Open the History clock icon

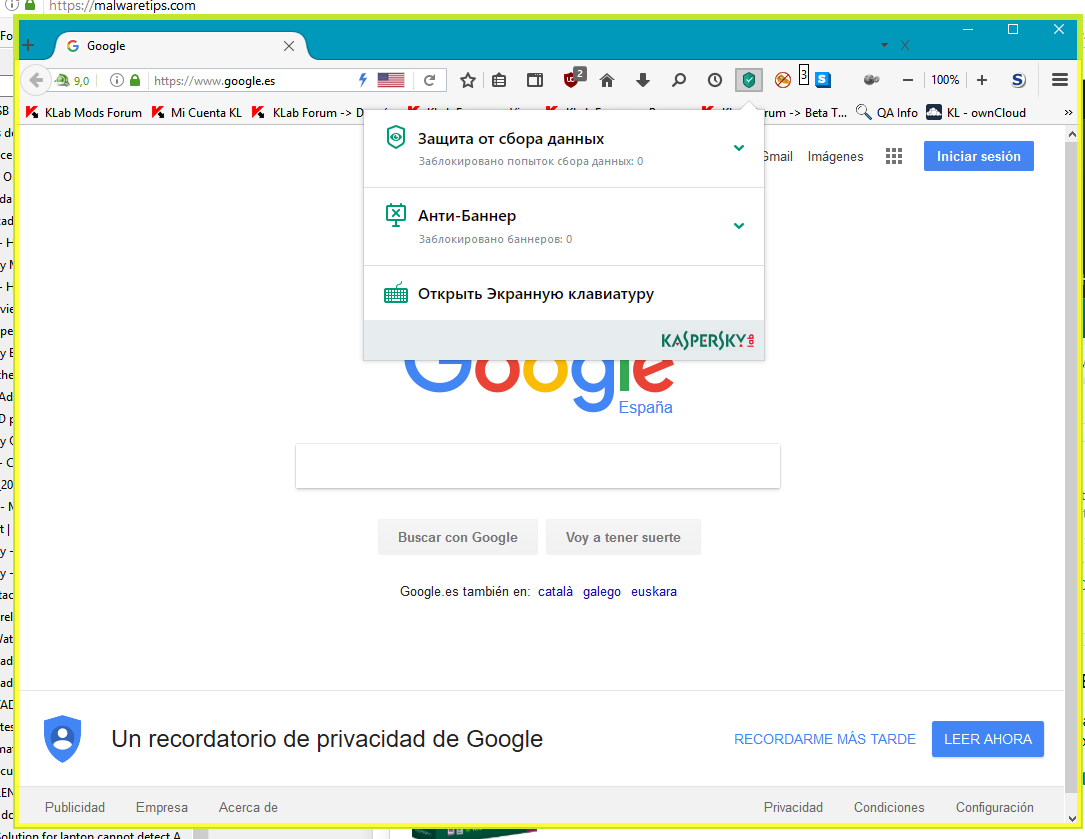(x=715, y=80)
